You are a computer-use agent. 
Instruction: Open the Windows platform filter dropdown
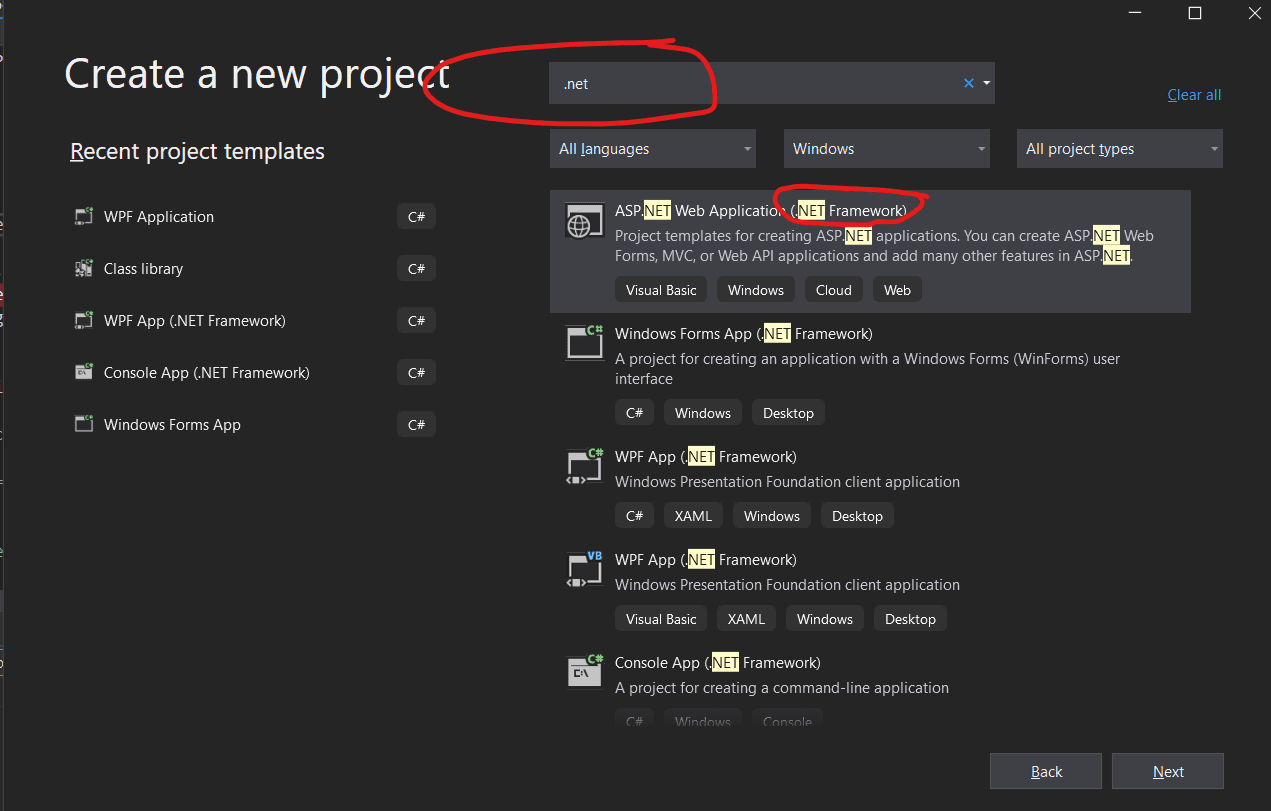[x=887, y=149]
